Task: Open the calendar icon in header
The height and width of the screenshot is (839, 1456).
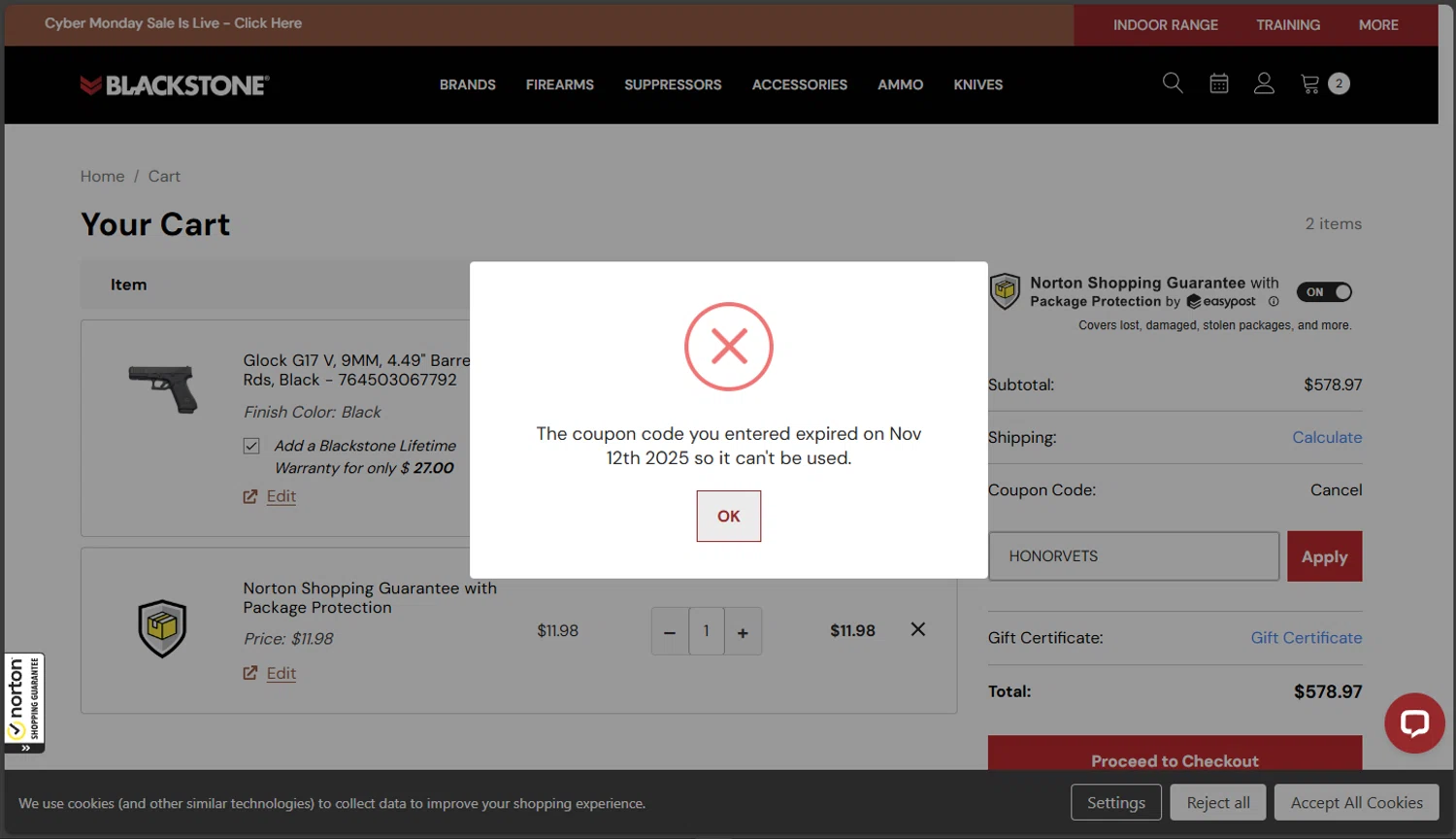Action: point(1219,84)
